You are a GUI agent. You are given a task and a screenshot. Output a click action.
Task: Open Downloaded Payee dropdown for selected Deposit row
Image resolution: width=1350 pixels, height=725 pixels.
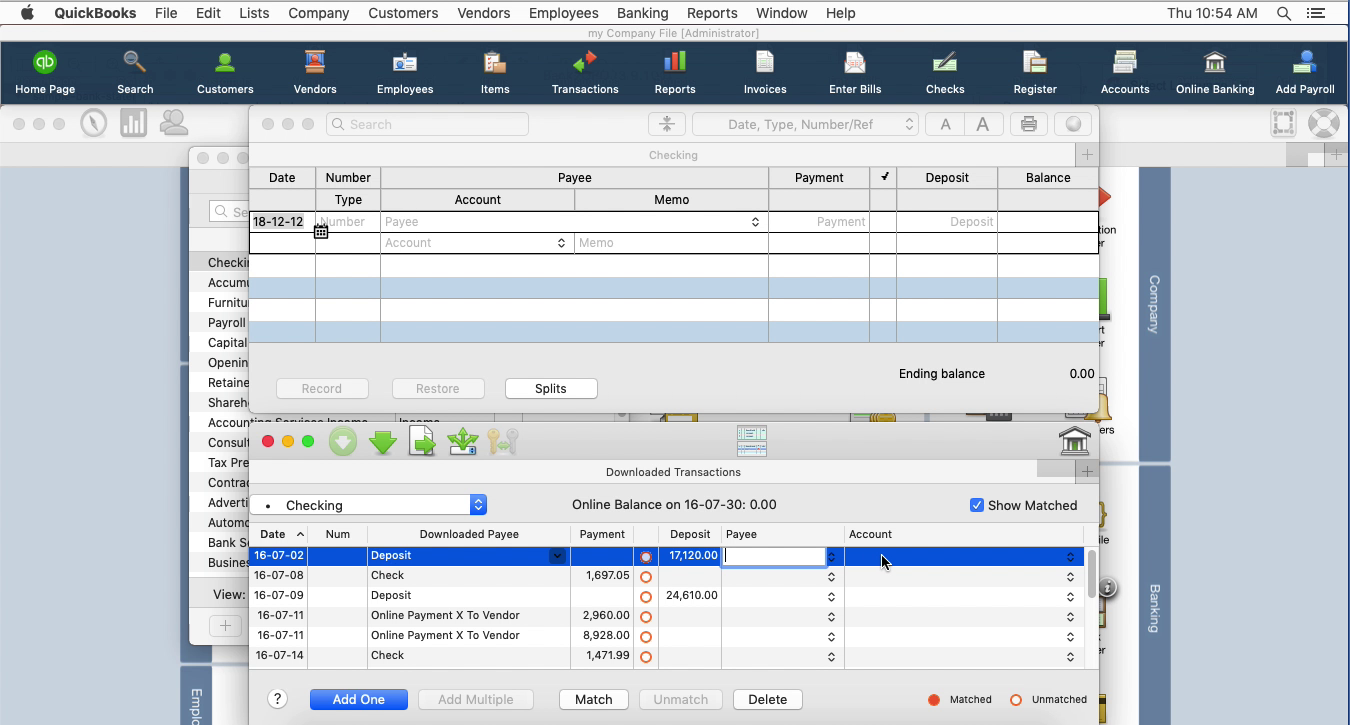point(558,556)
